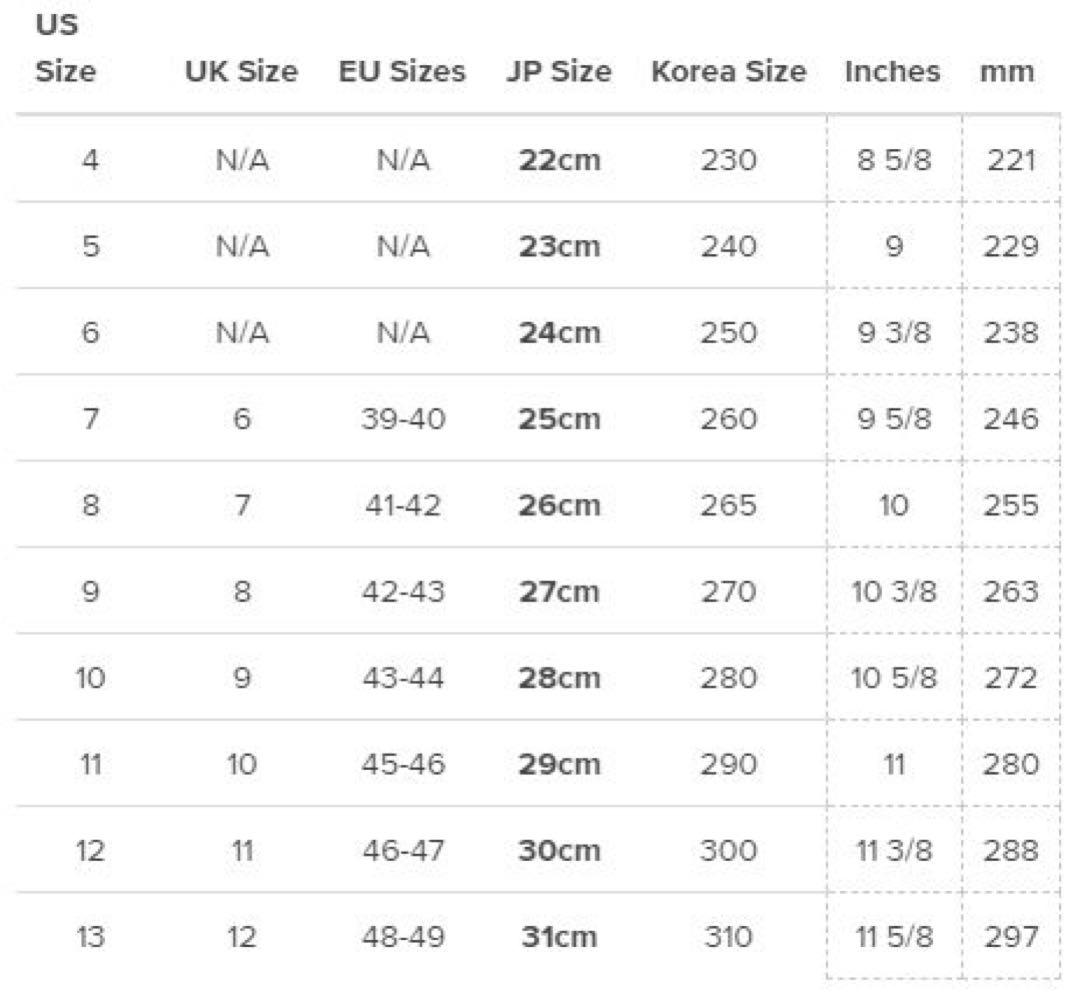Click the EU Sizes column header

point(402,72)
